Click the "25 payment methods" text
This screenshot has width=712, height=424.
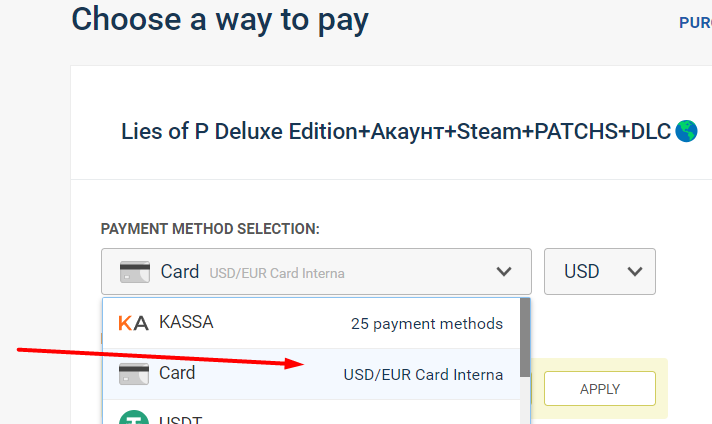[x=427, y=324]
